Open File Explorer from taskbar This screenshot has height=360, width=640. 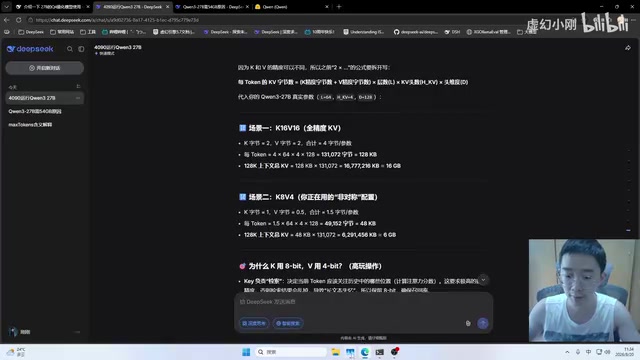click(x=336, y=352)
